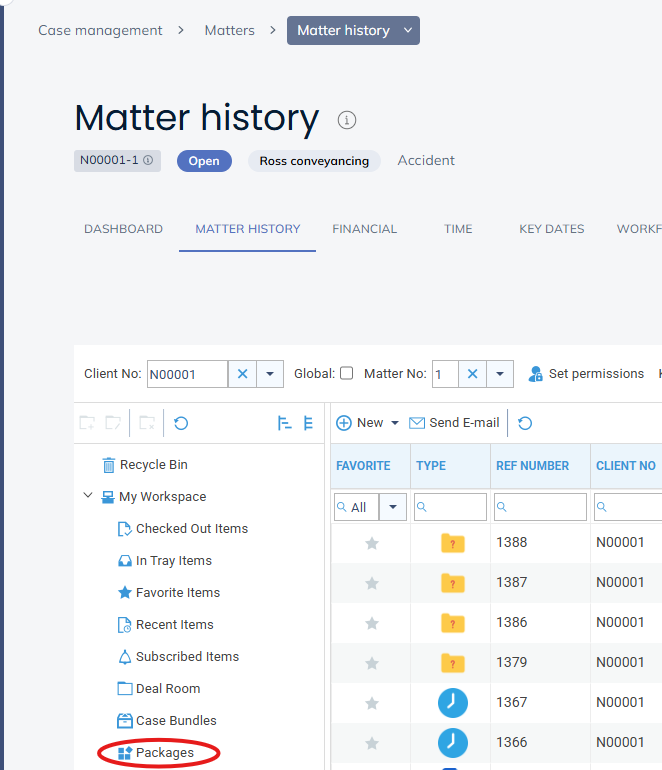
Task: Click the refresh icon next to Send E-mail
Action: click(x=525, y=423)
